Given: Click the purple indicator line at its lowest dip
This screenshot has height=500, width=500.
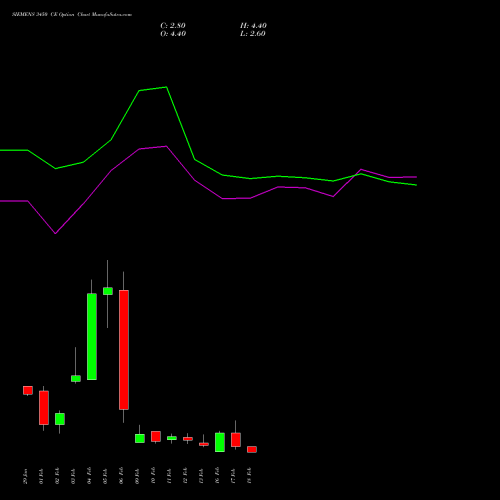Looking at the screenshot, I should tap(55, 233).
